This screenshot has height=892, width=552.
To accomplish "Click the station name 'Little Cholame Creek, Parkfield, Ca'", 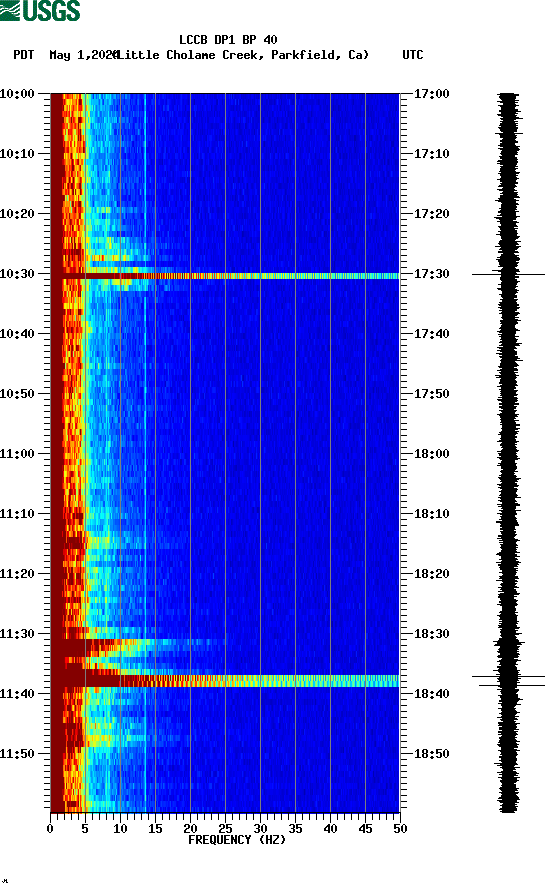I will [244, 55].
